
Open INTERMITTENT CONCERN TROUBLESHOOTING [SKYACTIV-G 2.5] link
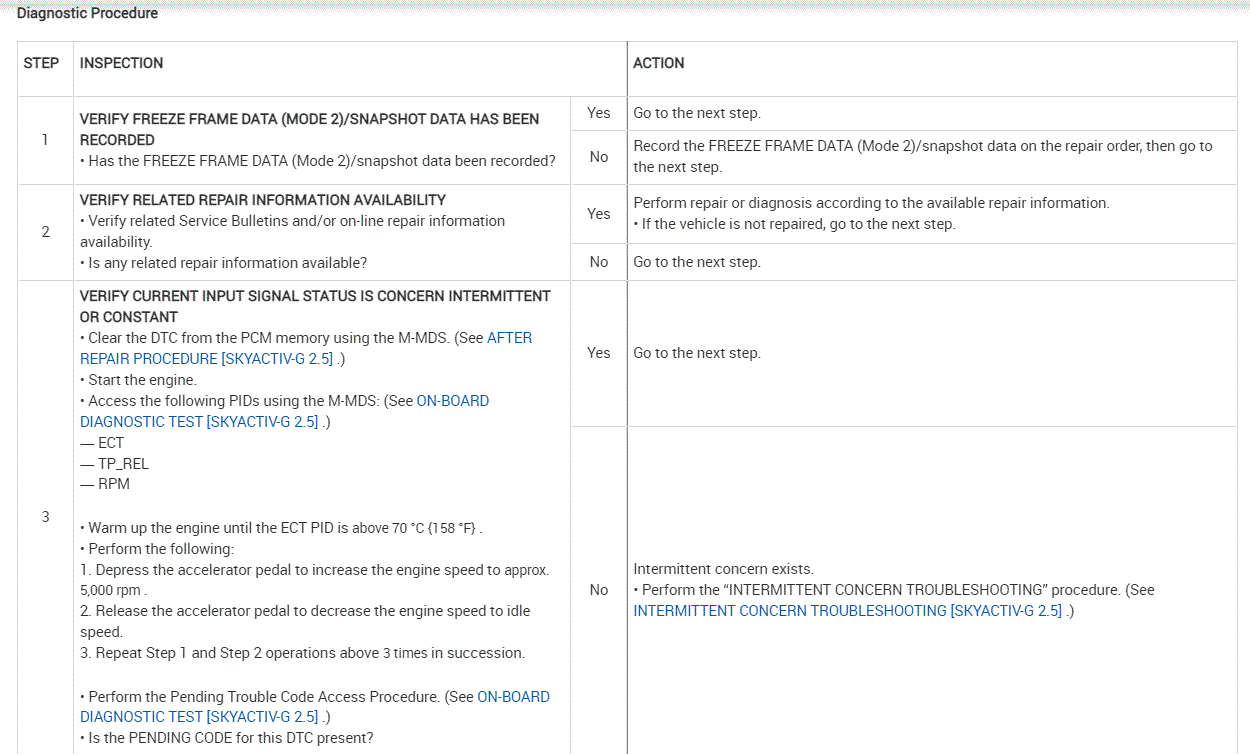coord(847,611)
